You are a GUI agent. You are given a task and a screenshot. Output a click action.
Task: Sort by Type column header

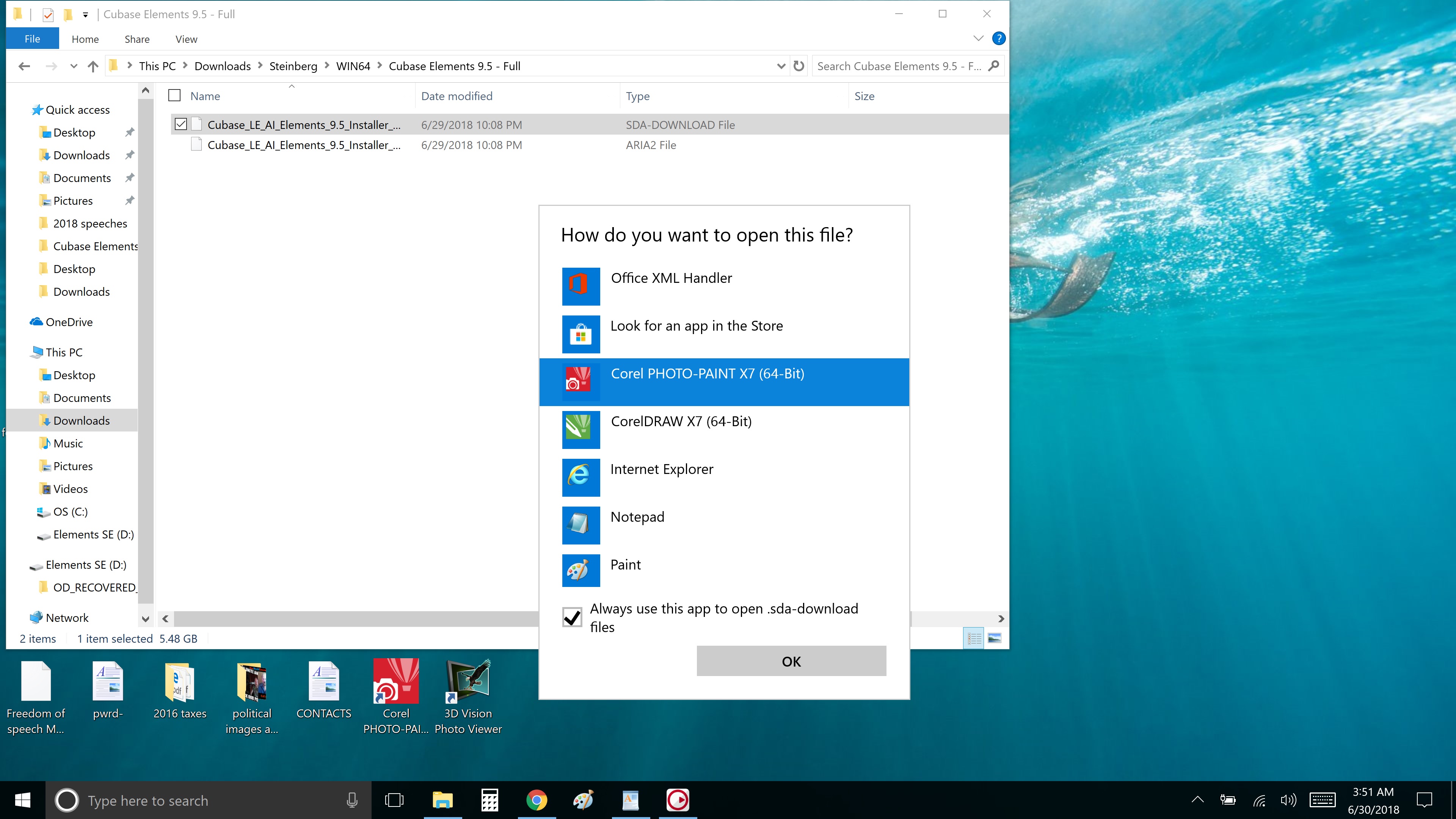coord(734,96)
